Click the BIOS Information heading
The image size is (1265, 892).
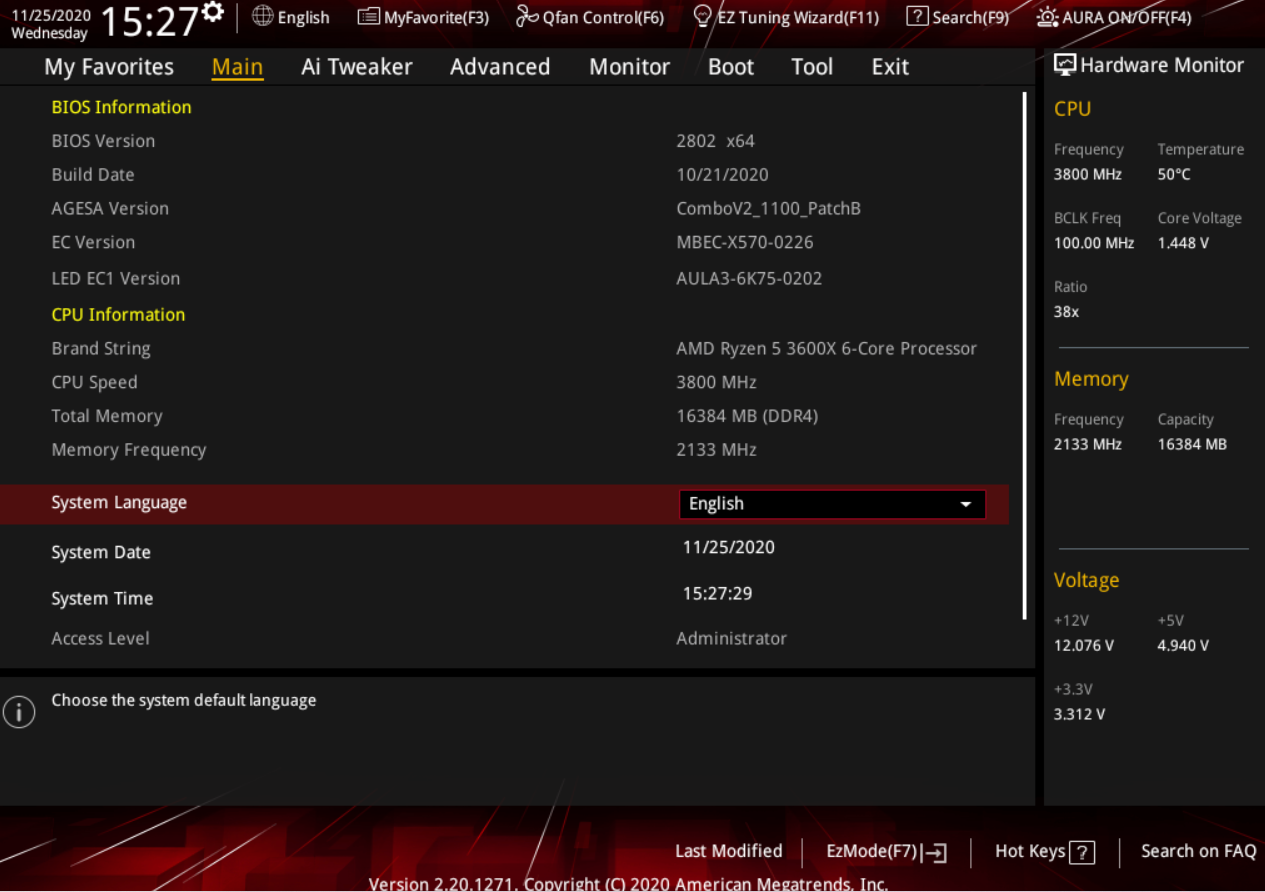(121, 107)
